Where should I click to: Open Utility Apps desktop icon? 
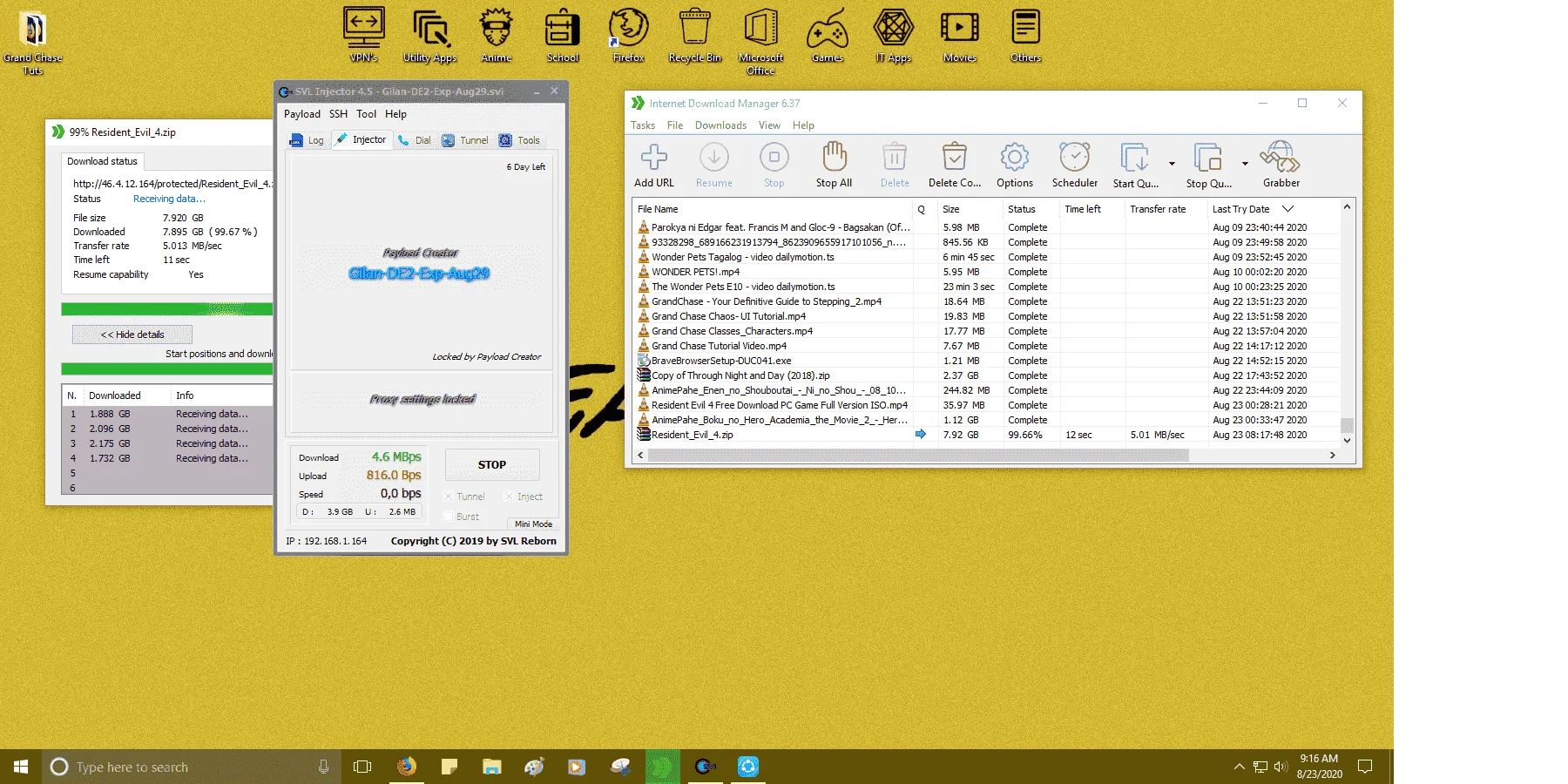tap(430, 36)
